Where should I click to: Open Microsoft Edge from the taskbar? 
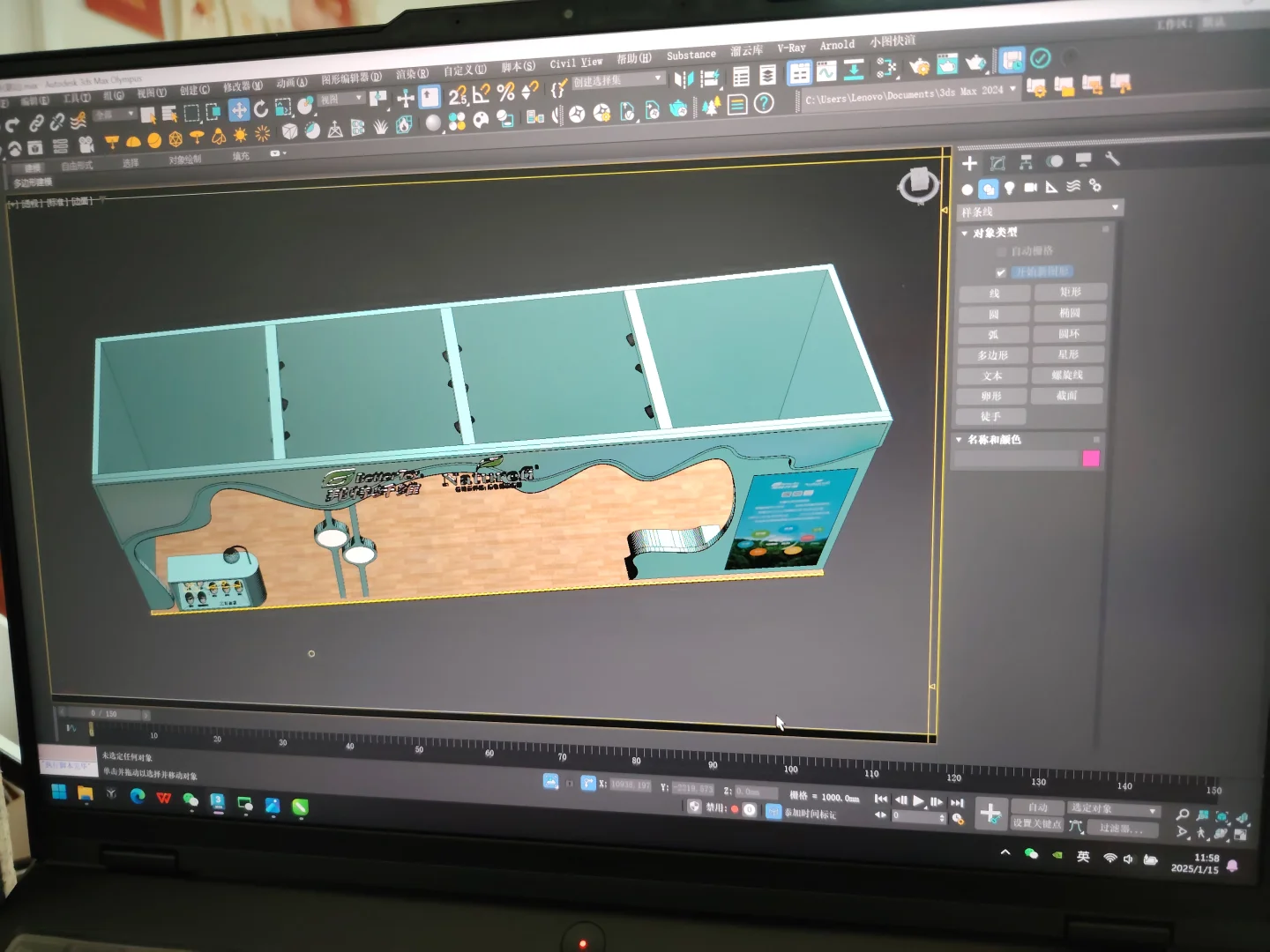point(138,796)
